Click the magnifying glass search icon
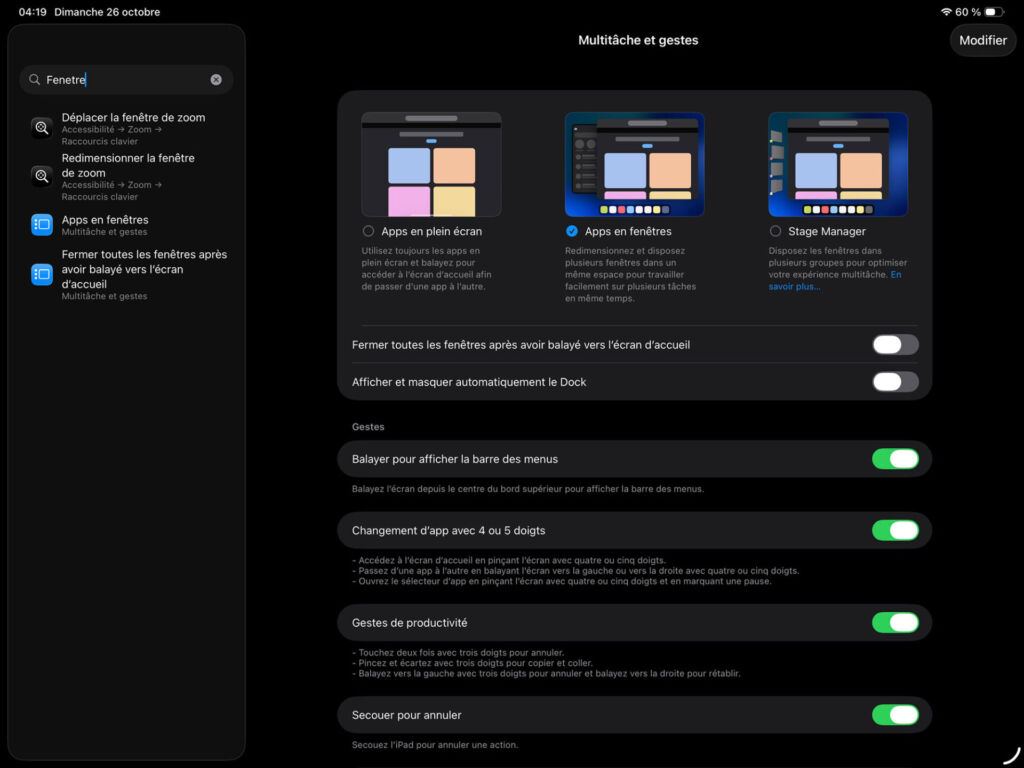Viewport: 1024px width, 768px height. tap(35, 80)
